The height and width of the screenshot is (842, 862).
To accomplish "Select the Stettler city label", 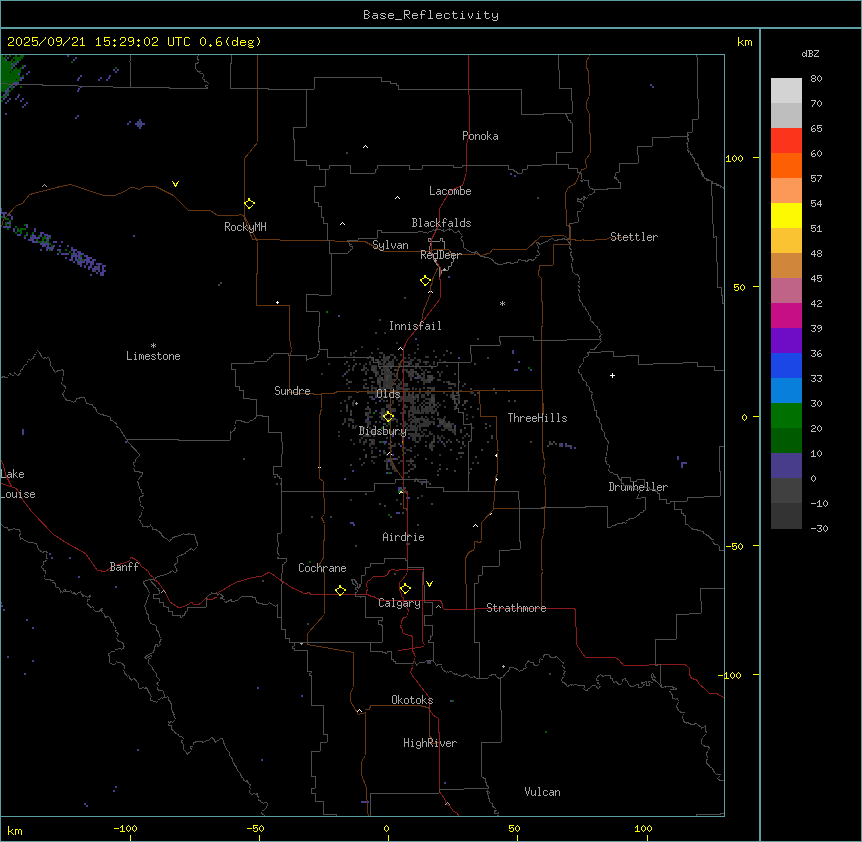I will [634, 237].
